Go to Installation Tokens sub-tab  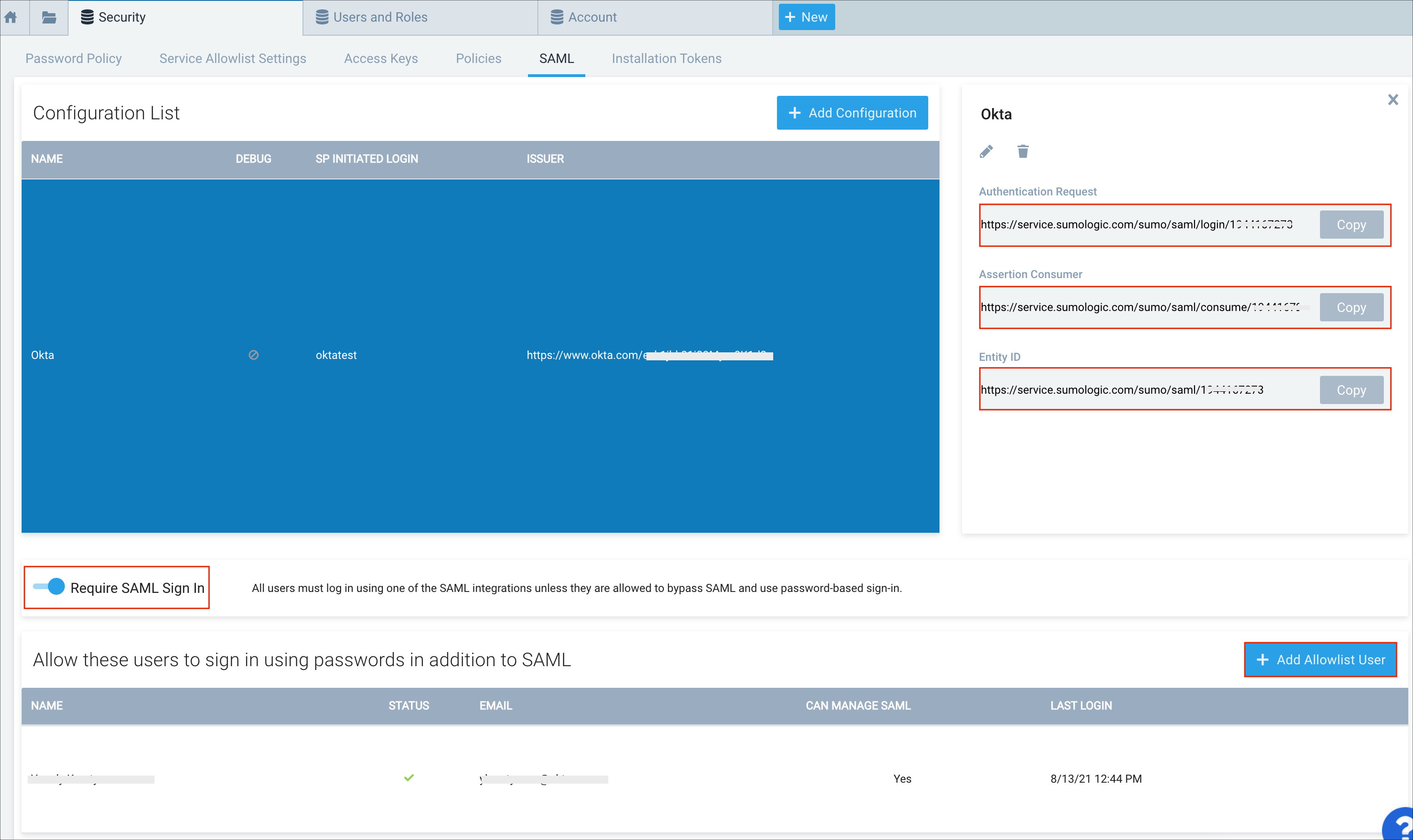[666, 58]
